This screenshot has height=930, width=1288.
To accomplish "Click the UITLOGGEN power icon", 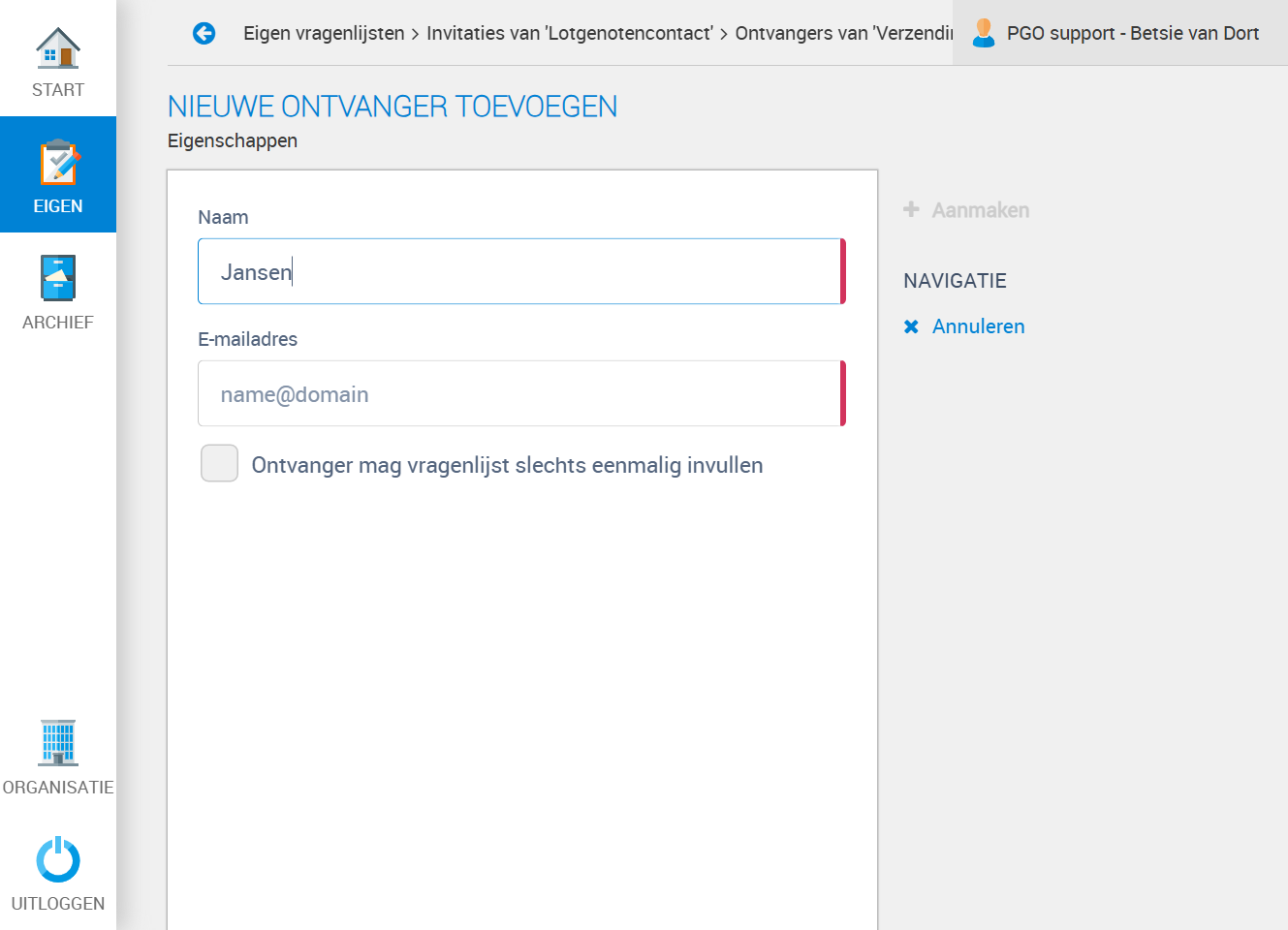I will point(58,859).
